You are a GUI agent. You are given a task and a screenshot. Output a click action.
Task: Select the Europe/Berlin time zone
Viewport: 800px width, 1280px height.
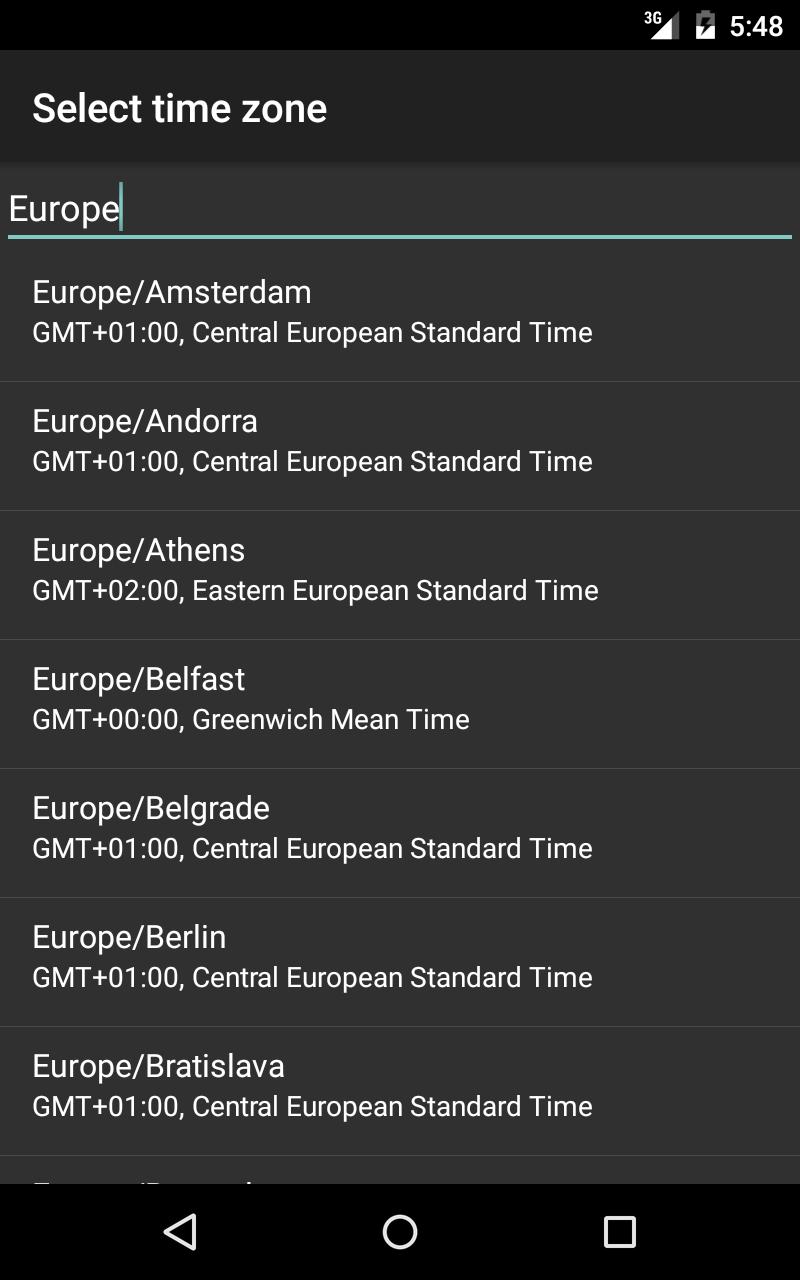[x=400, y=962]
